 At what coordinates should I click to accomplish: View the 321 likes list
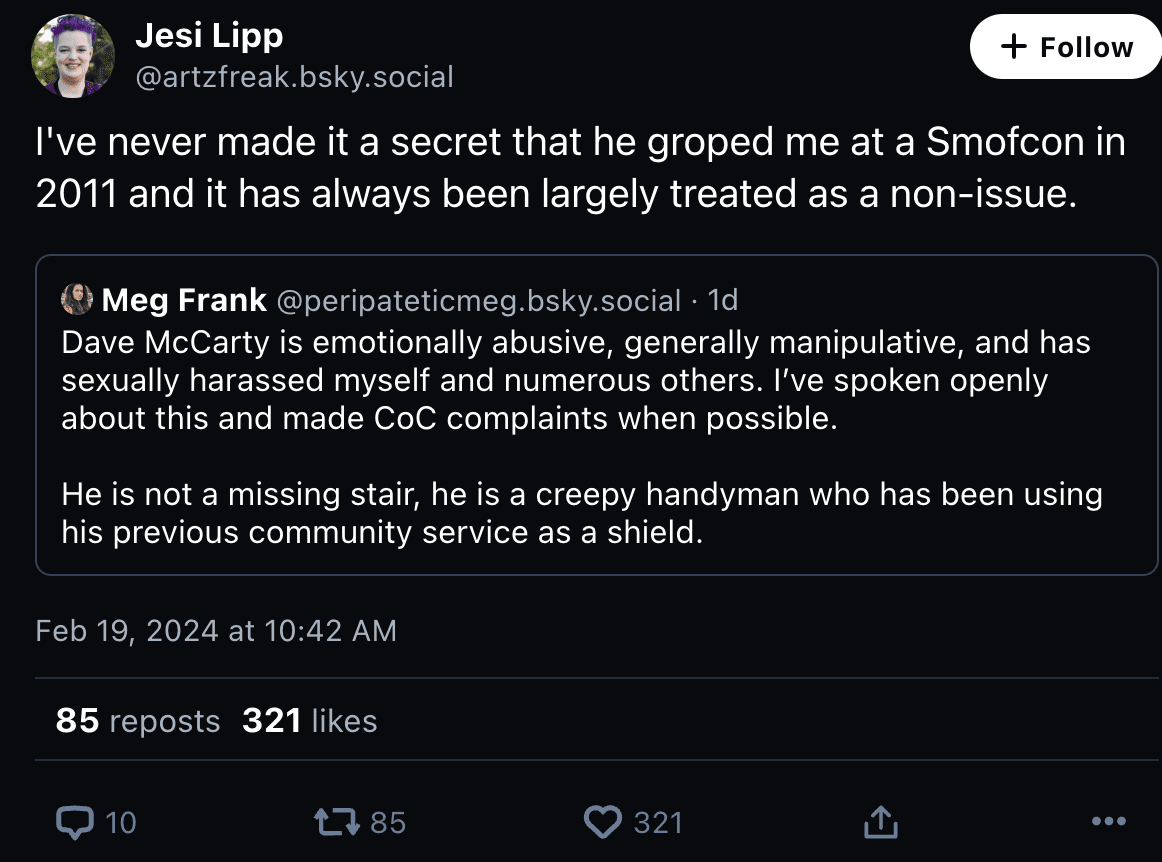(309, 721)
